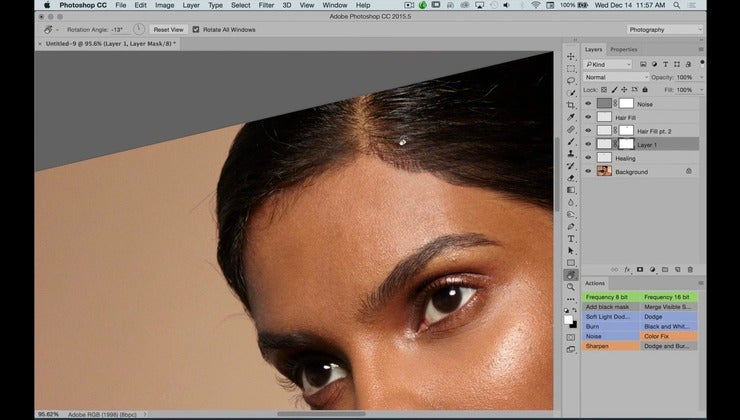
Task: Select the Dodge tool
Action: click(x=571, y=214)
